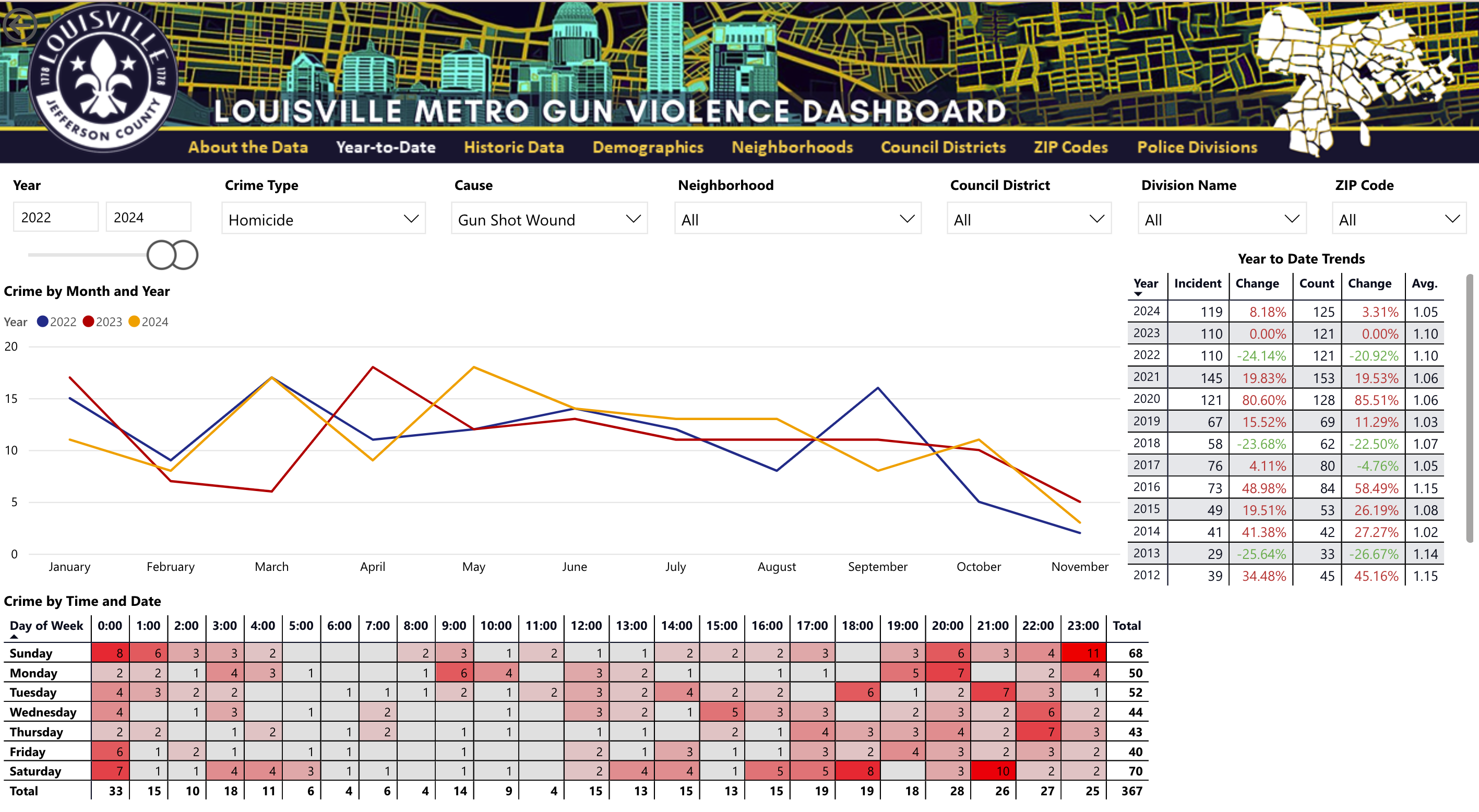
Task: Select the Police Divisions menu item
Action: (x=1197, y=148)
